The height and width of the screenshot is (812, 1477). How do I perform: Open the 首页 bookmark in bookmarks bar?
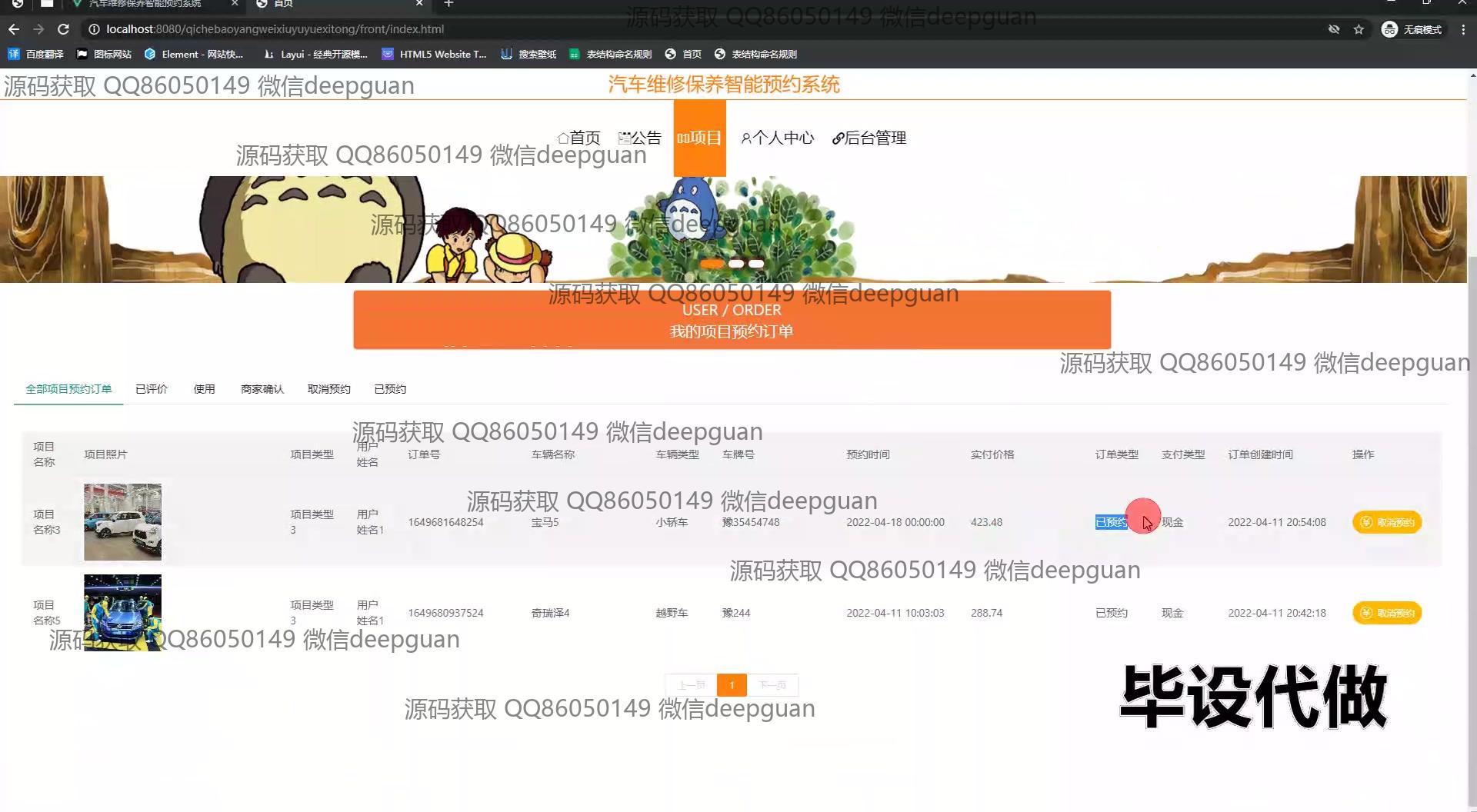[683, 54]
